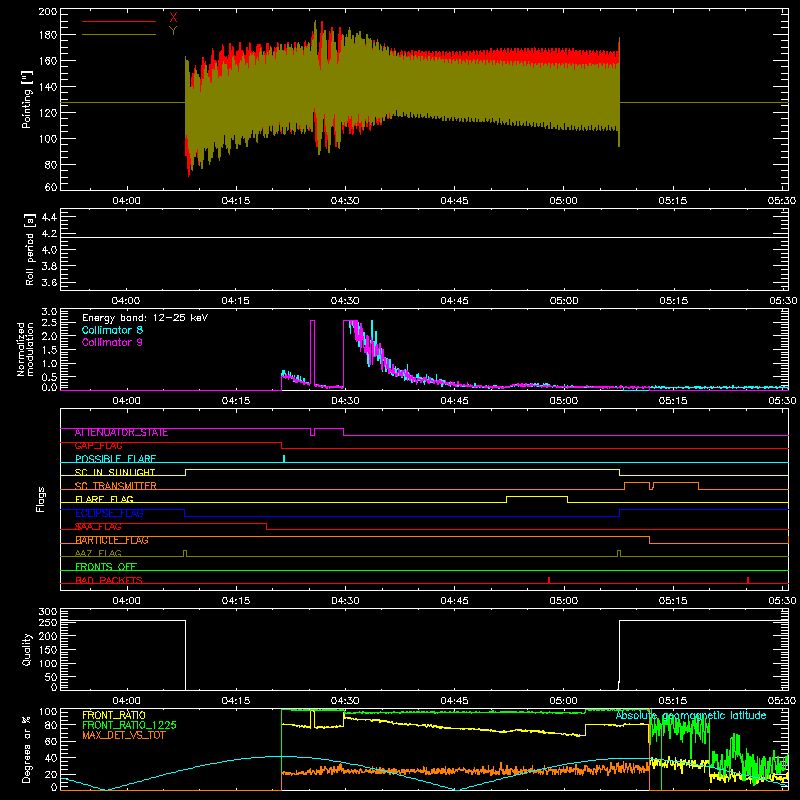This screenshot has height=800, width=800.
Task: Click the cyan POSSIBLE_FLARE spike marker
Action: (284, 458)
